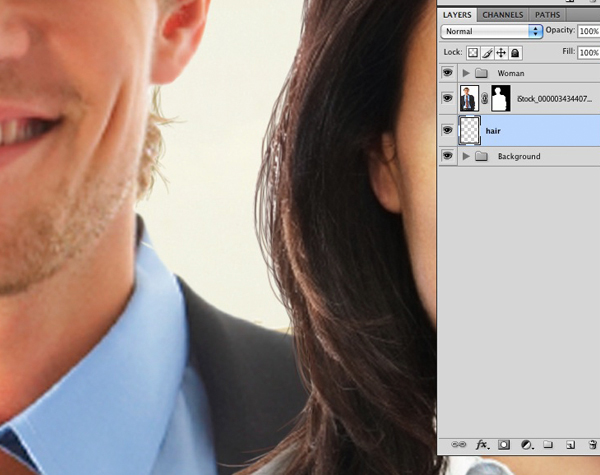Click the delete layer trash icon
Screen dimensions: 600x475
tap(592, 444)
